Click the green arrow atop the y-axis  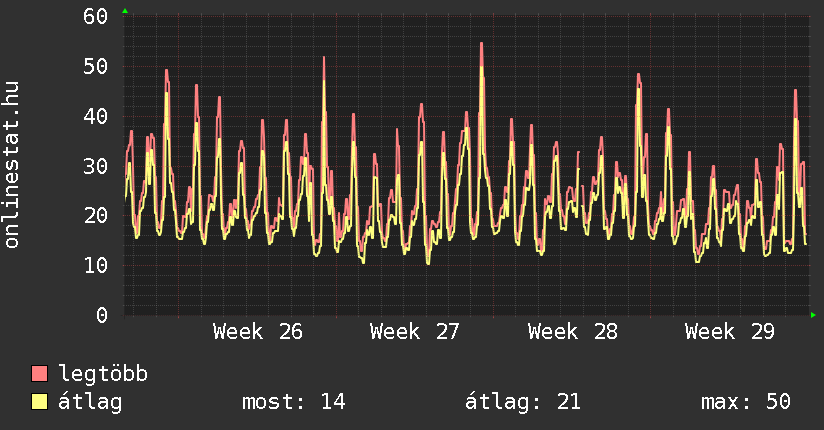pyautogui.click(x=125, y=11)
